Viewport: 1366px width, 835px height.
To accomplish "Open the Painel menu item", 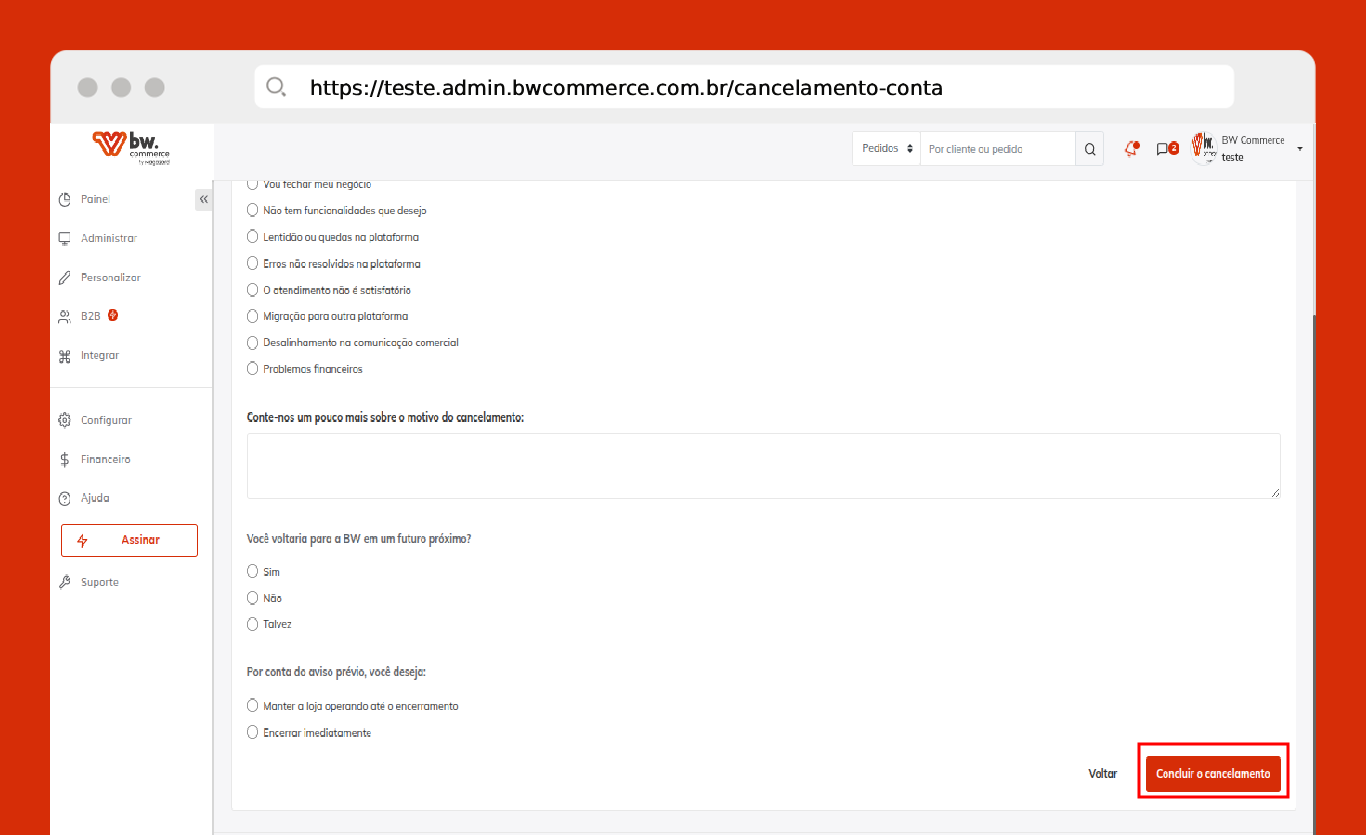I will (95, 199).
